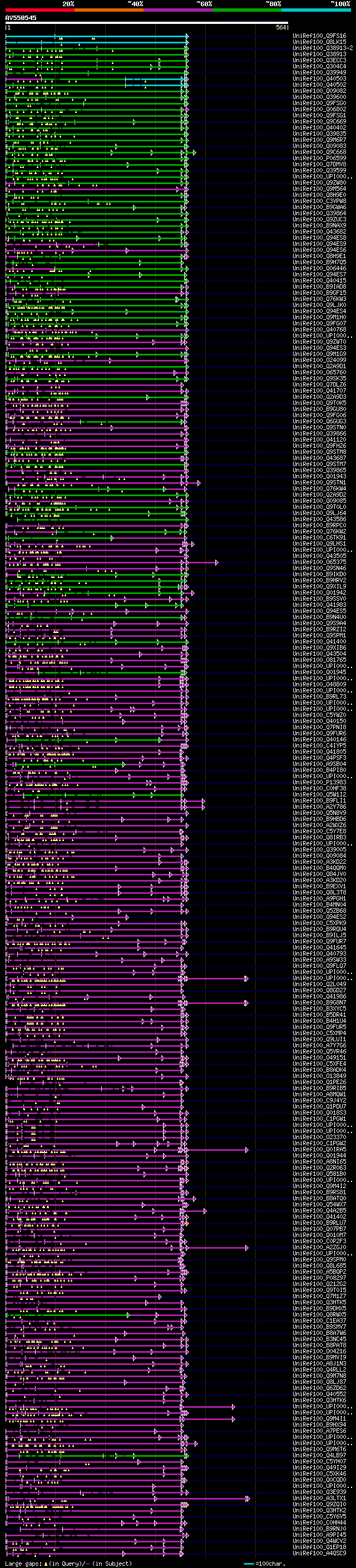
Task: Select label UniRef100_Q39600
Action: coord(319,97)
